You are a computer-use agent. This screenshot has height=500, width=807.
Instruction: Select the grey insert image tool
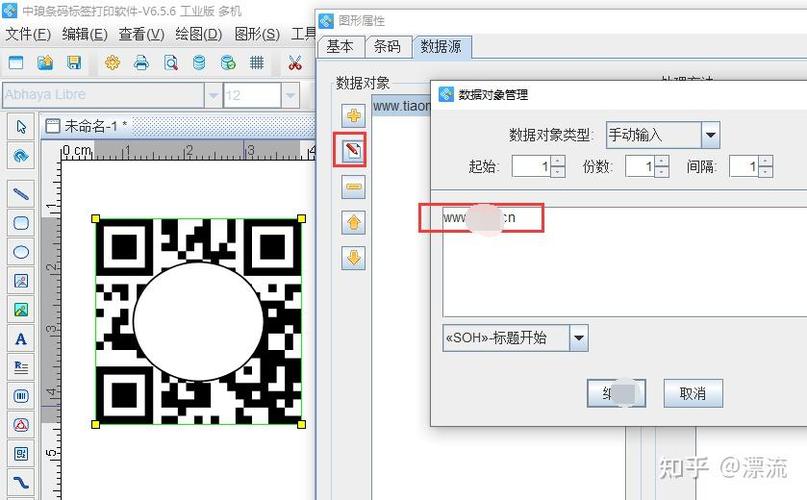(21, 281)
